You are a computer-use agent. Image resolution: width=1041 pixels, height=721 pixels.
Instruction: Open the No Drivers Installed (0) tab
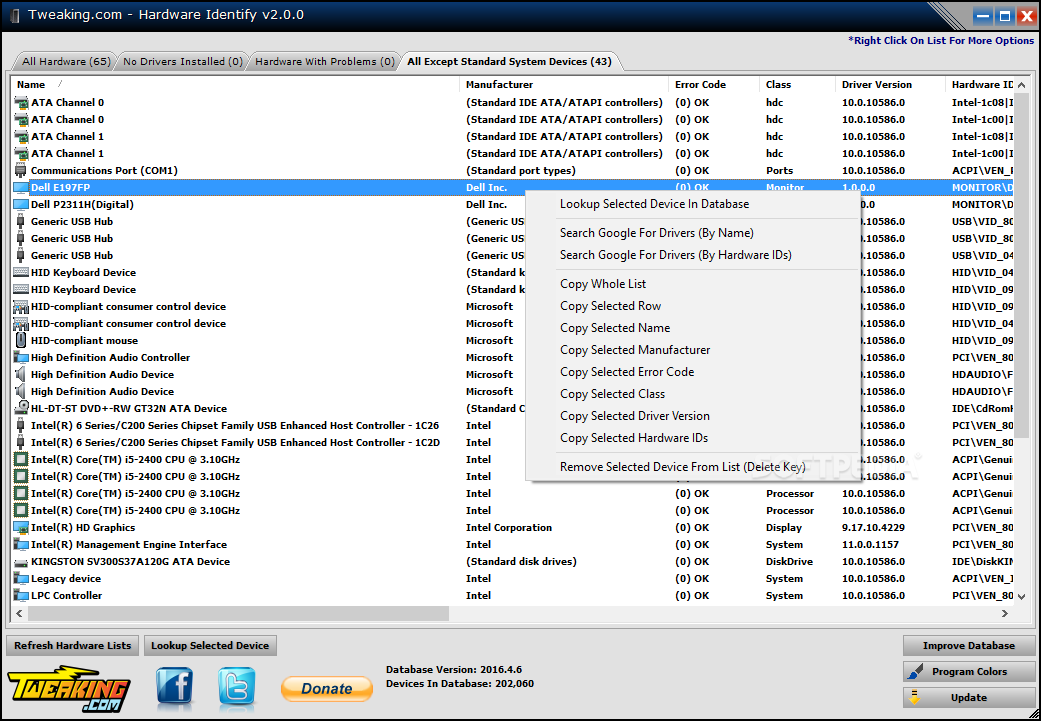pyautogui.click(x=183, y=62)
